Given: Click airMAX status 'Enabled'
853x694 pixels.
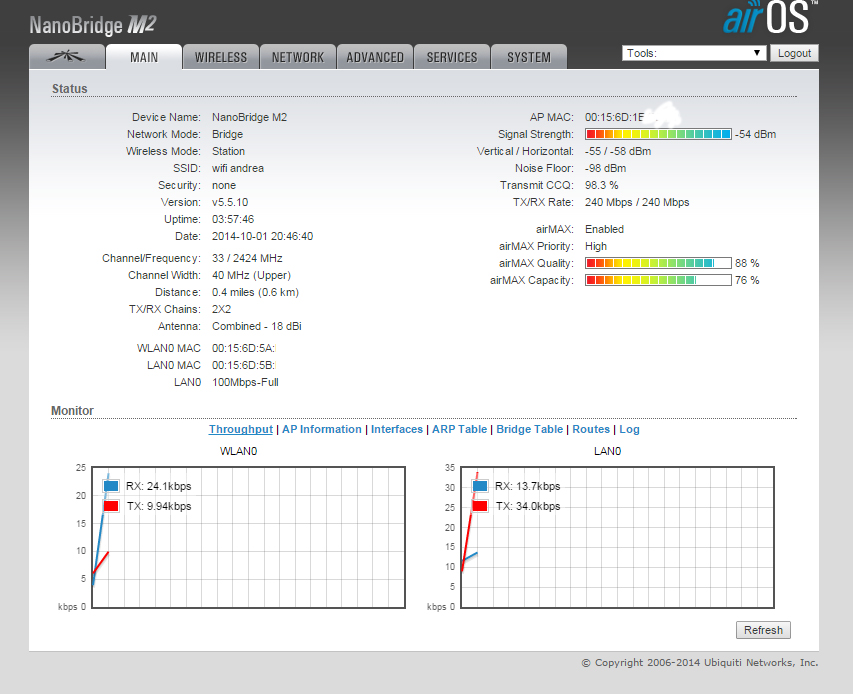Looking at the screenshot, I should click(604, 229).
